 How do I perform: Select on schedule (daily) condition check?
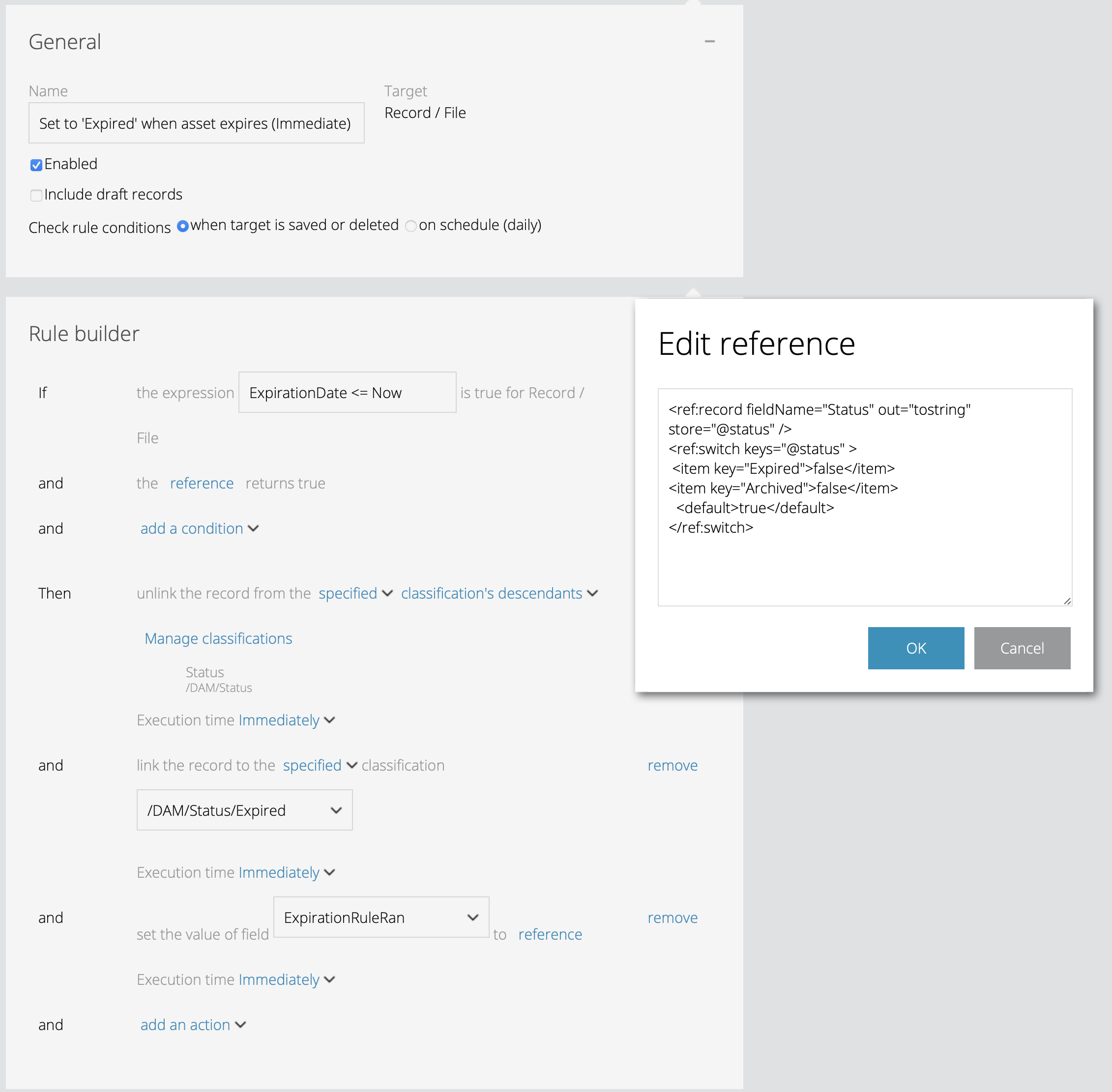pos(411,227)
